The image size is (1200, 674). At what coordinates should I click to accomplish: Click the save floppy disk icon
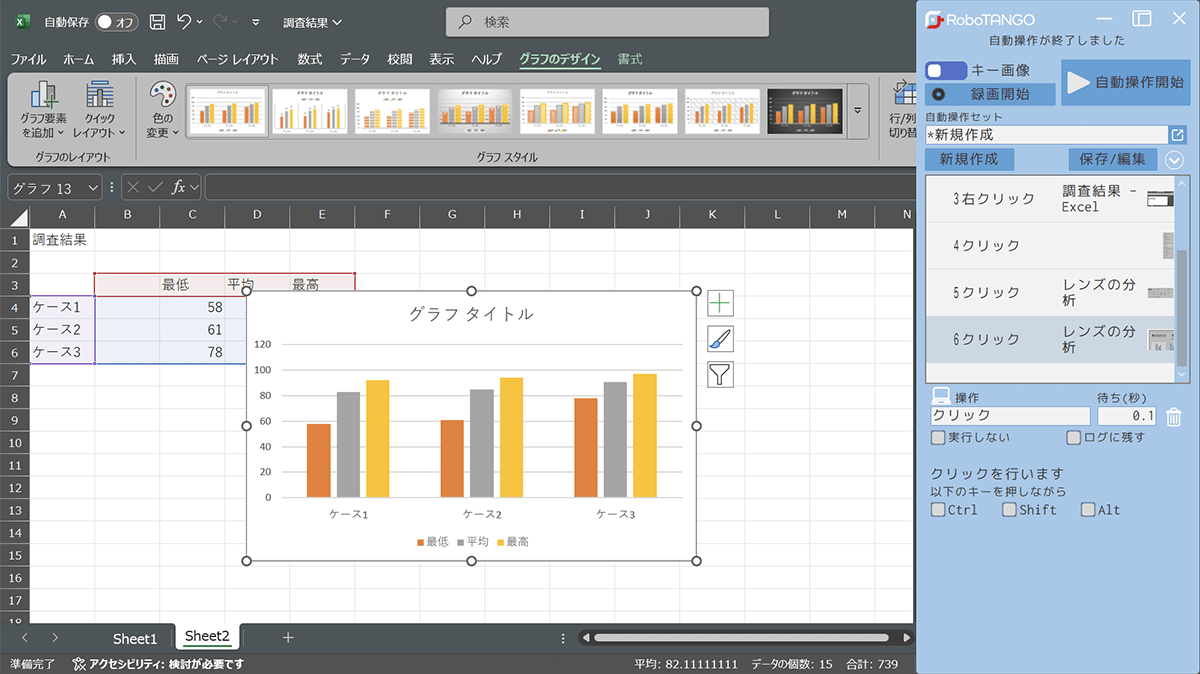coord(157,22)
